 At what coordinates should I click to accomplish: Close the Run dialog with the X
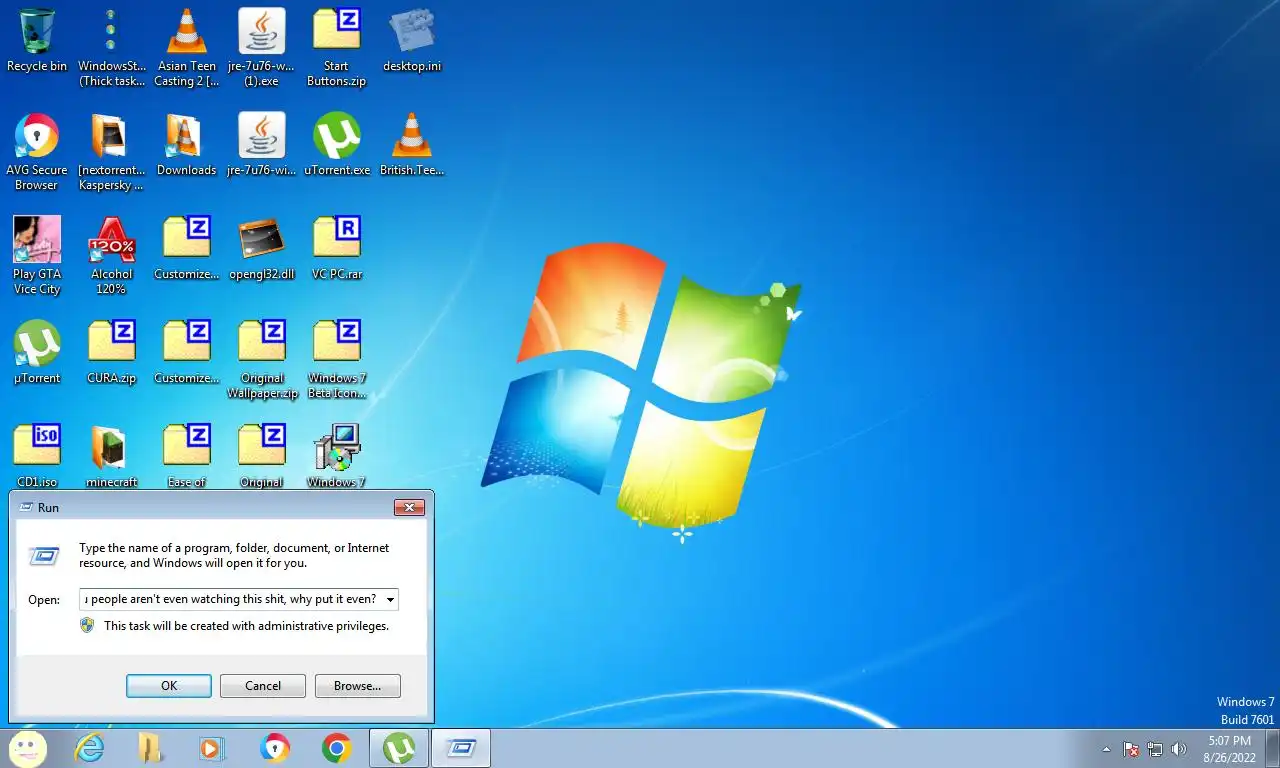pos(409,508)
